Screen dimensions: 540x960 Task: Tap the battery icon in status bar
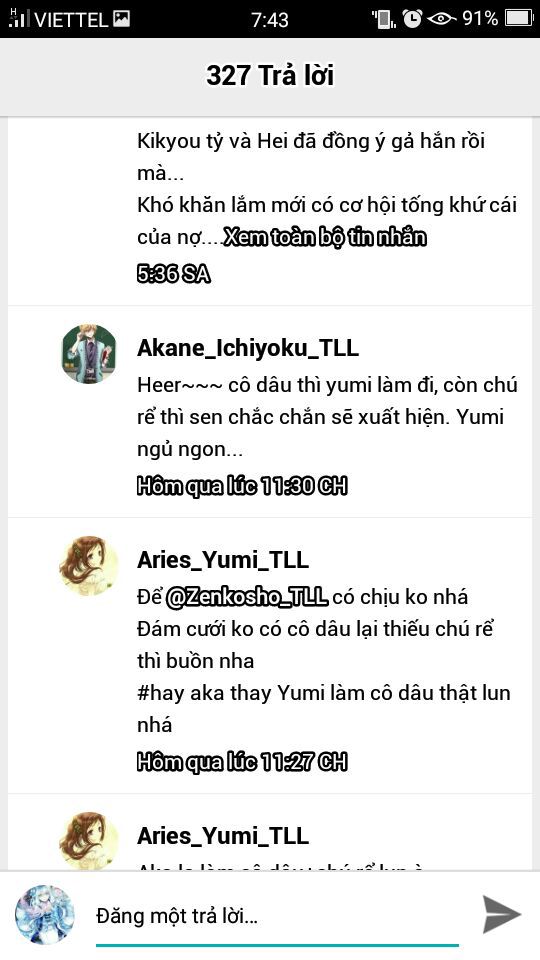pyautogui.click(x=519, y=18)
